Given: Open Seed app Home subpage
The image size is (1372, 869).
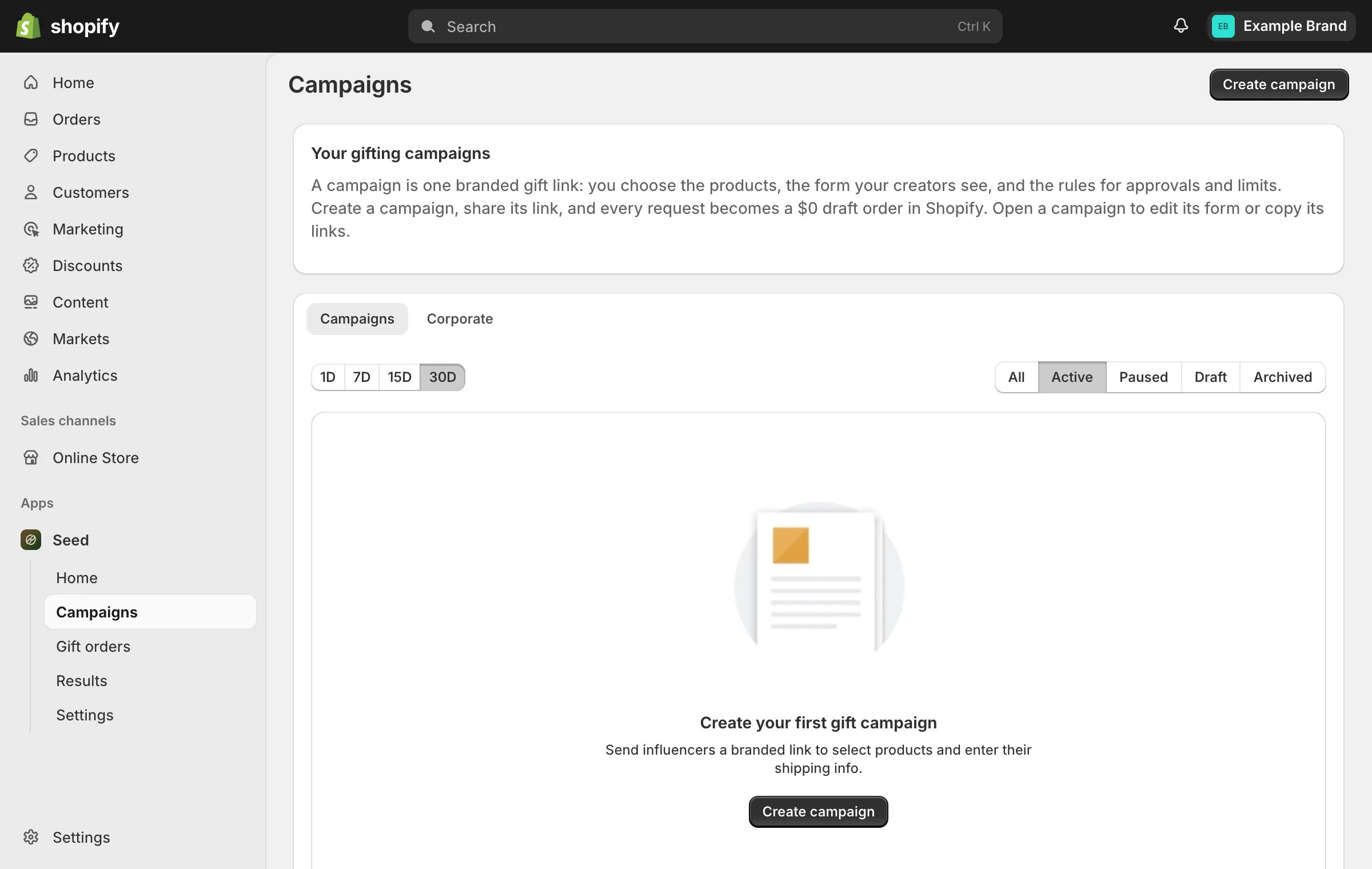Looking at the screenshot, I should 77,577.
